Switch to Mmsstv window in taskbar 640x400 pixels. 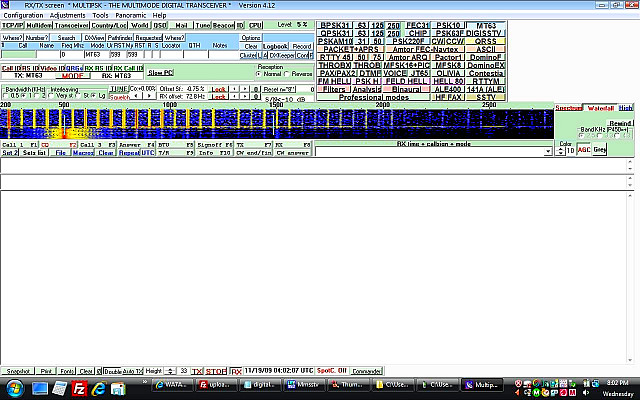(303, 384)
